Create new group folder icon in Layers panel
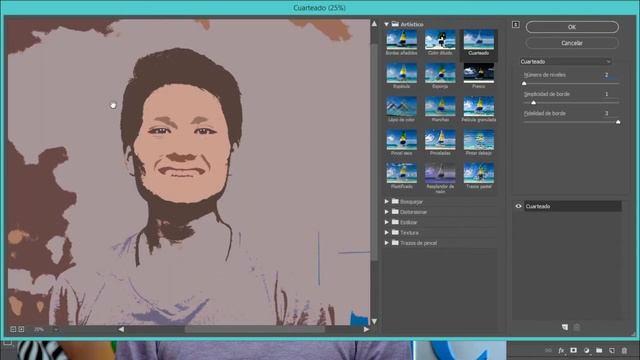The image size is (640, 360). (x=599, y=350)
